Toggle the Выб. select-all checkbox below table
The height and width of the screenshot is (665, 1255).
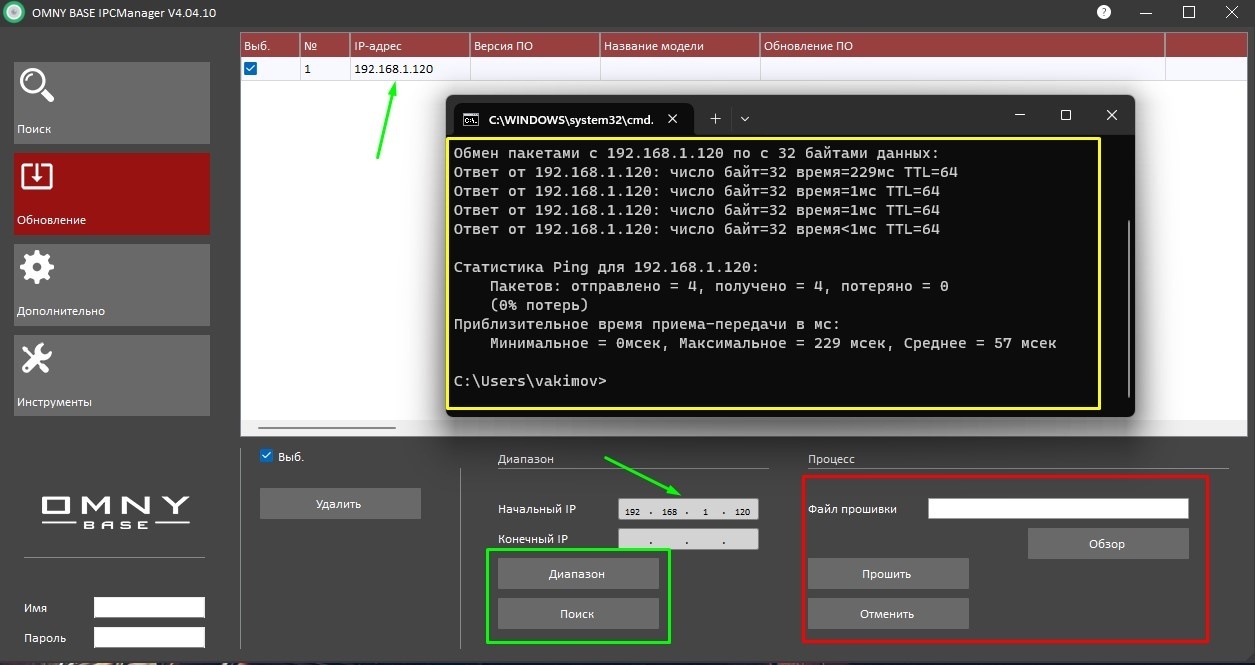(266, 456)
